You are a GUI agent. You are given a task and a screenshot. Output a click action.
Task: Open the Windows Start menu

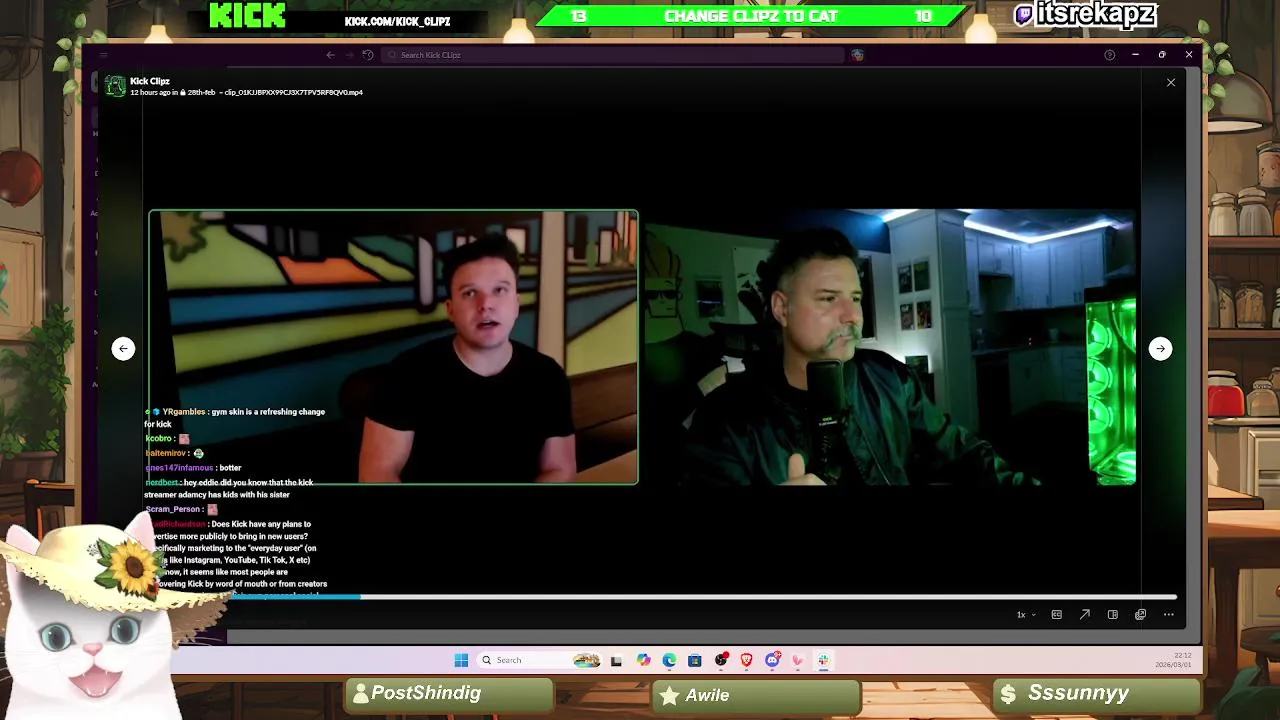click(x=461, y=660)
